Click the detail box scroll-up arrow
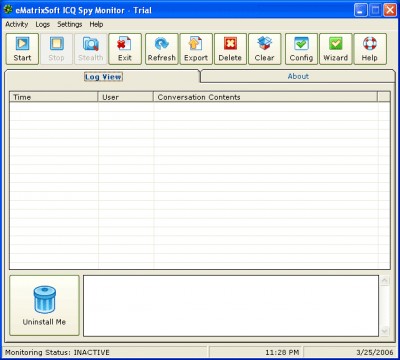Image resolution: width=400 pixels, height=360 pixels. coord(384,281)
